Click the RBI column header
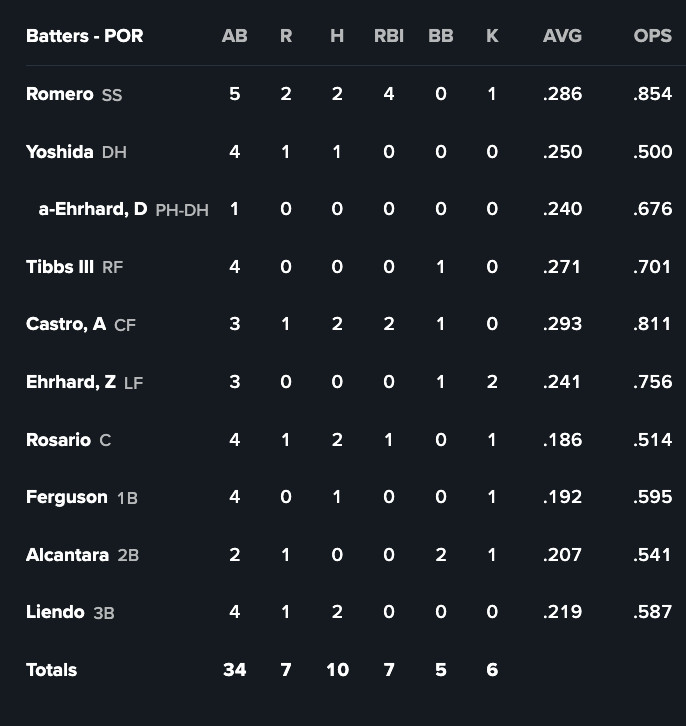 (388, 36)
